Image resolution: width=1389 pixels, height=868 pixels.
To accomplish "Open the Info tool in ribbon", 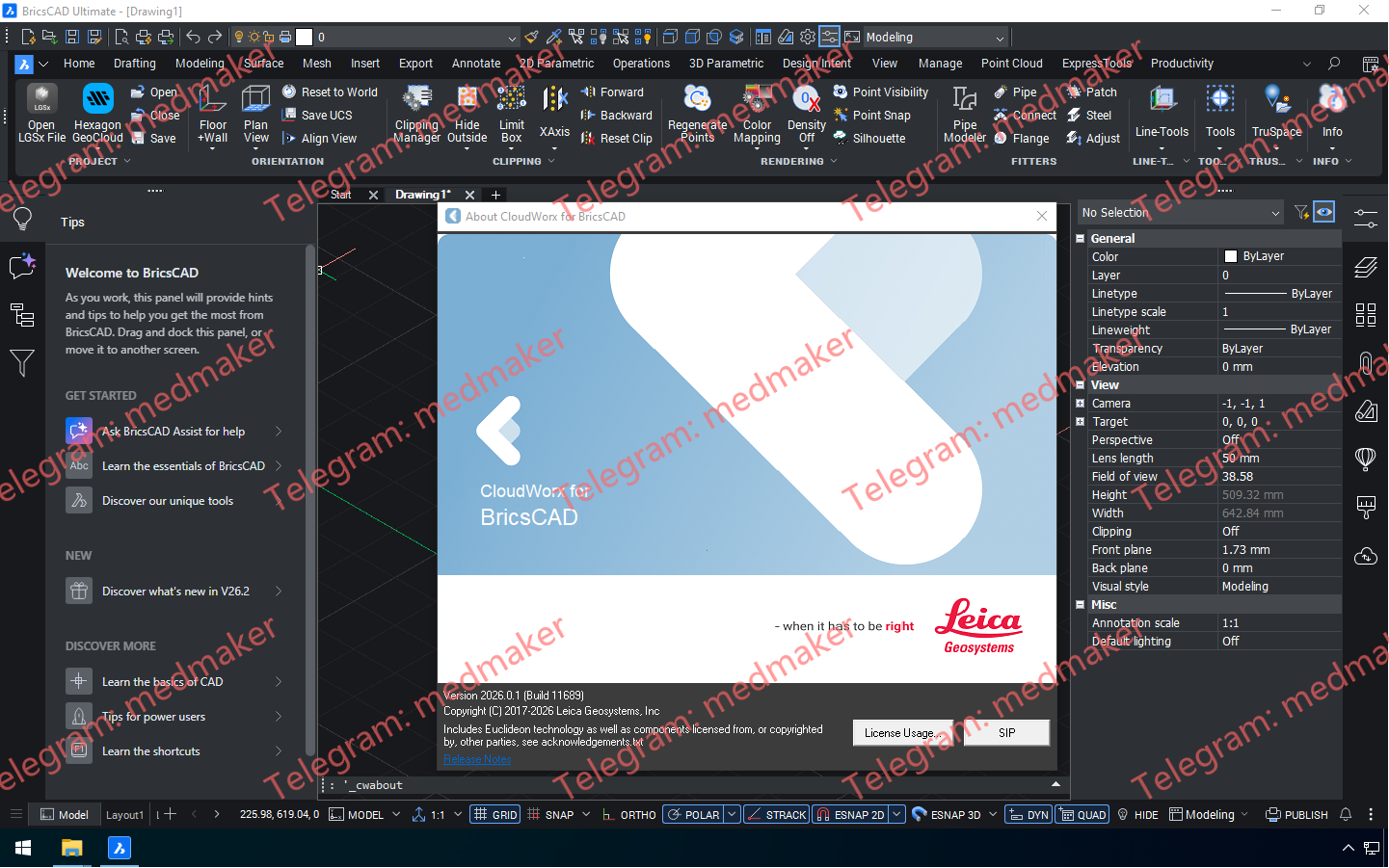I will click(1332, 116).
